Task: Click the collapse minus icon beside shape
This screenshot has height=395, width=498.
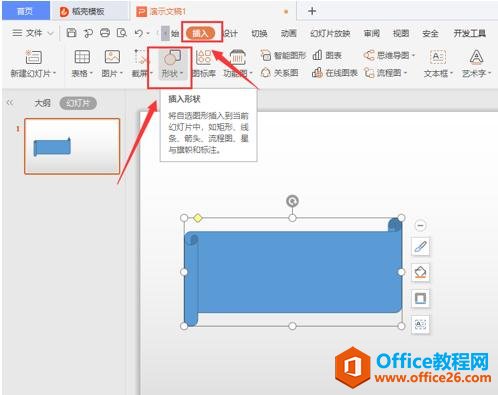Action: (x=420, y=226)
